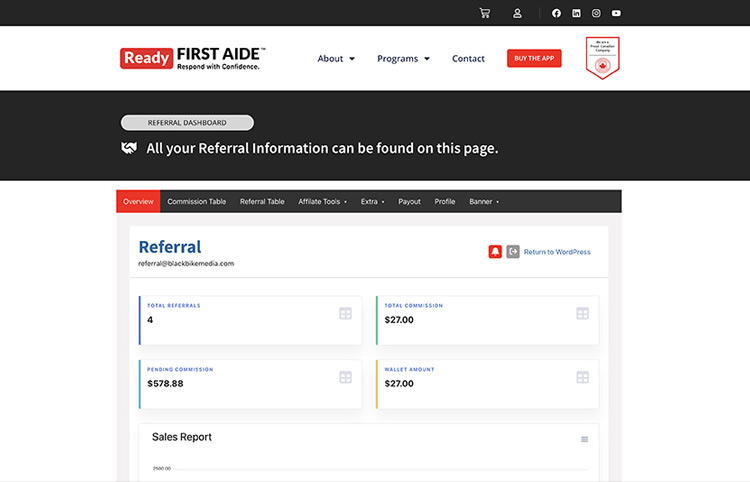
Task: Open the YouTube icon link
Action: (616, 13)
